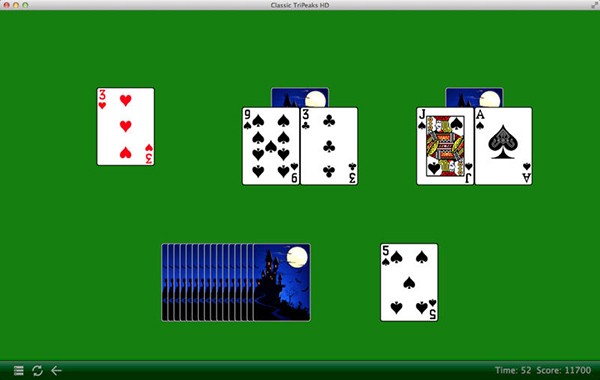
Task: Click face-down card above 9 of spades
Action: tap(300, 97)
